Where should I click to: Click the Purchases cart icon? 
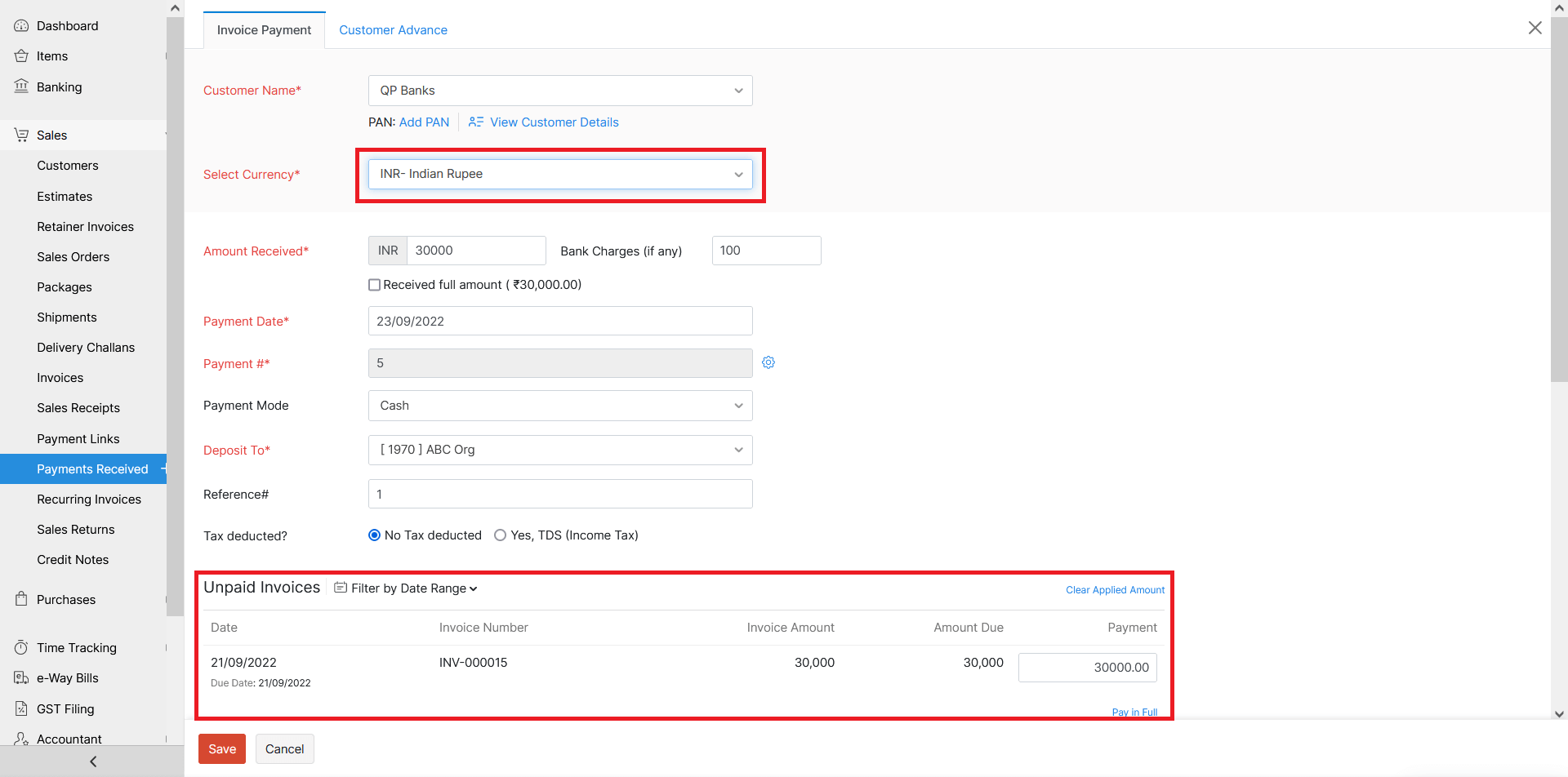click(x=21, y=599)
